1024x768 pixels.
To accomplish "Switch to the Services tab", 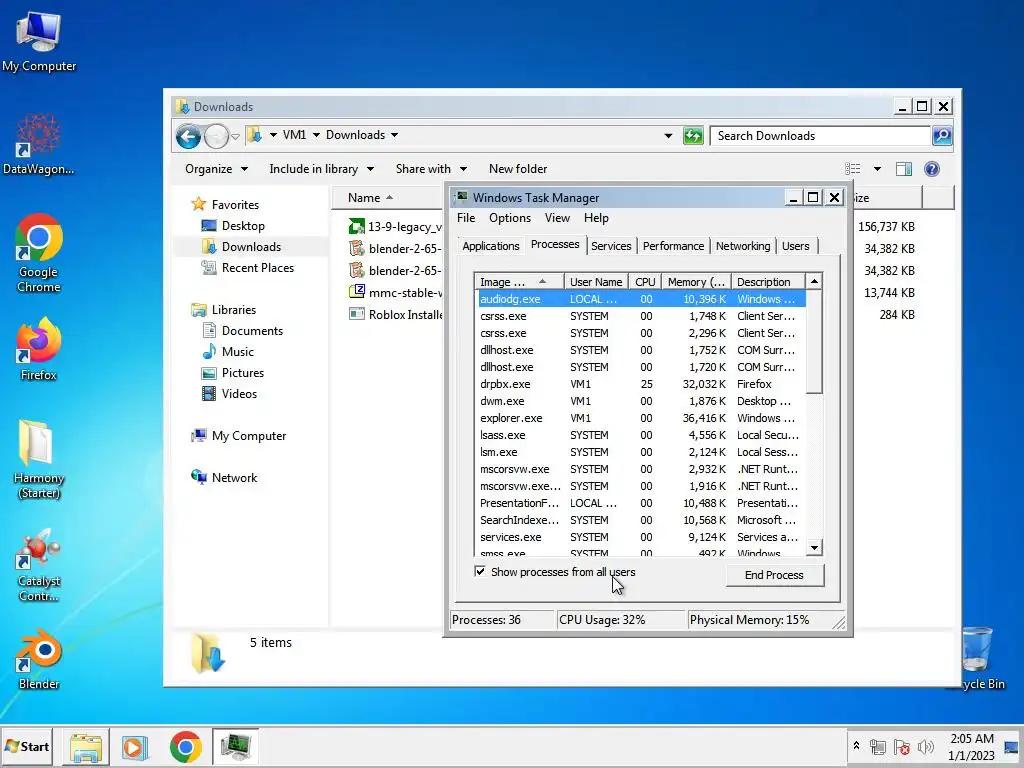I will 611,246.
